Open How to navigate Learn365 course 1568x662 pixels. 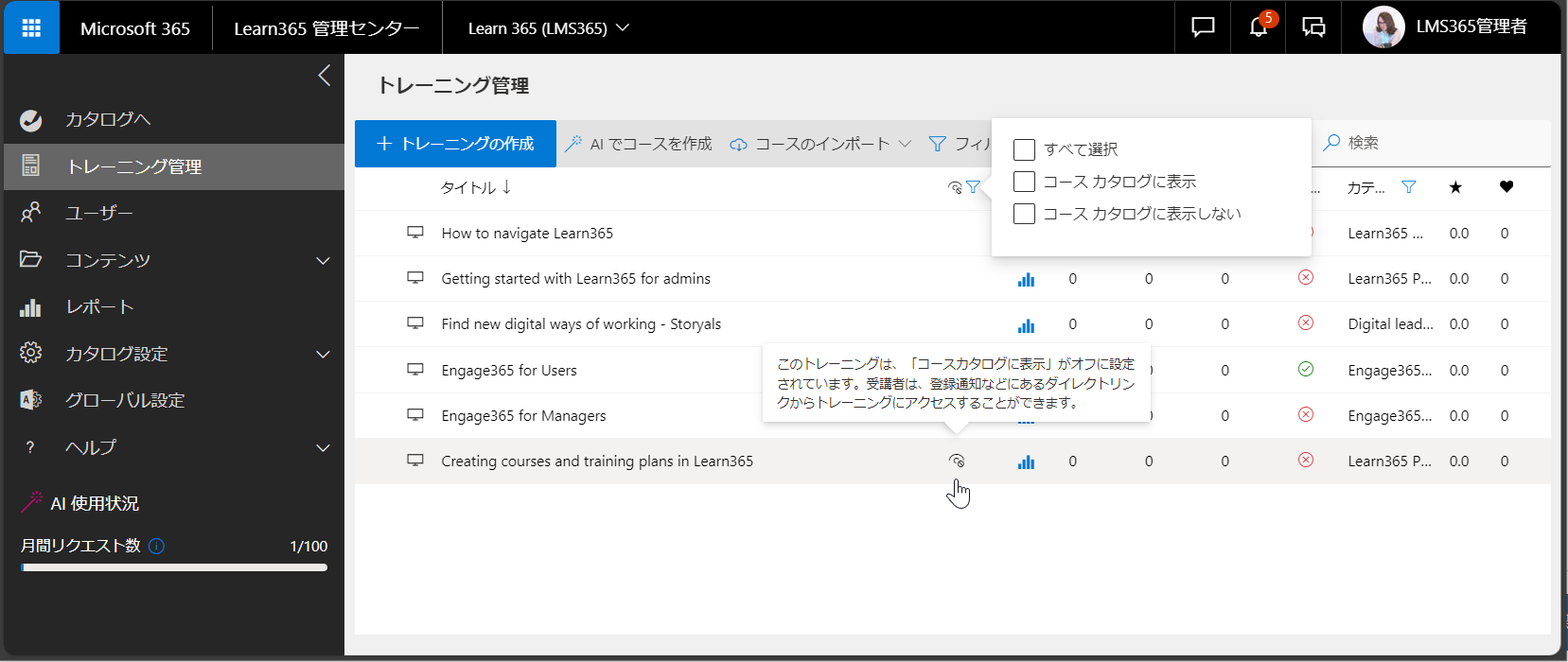click(527, 234)
